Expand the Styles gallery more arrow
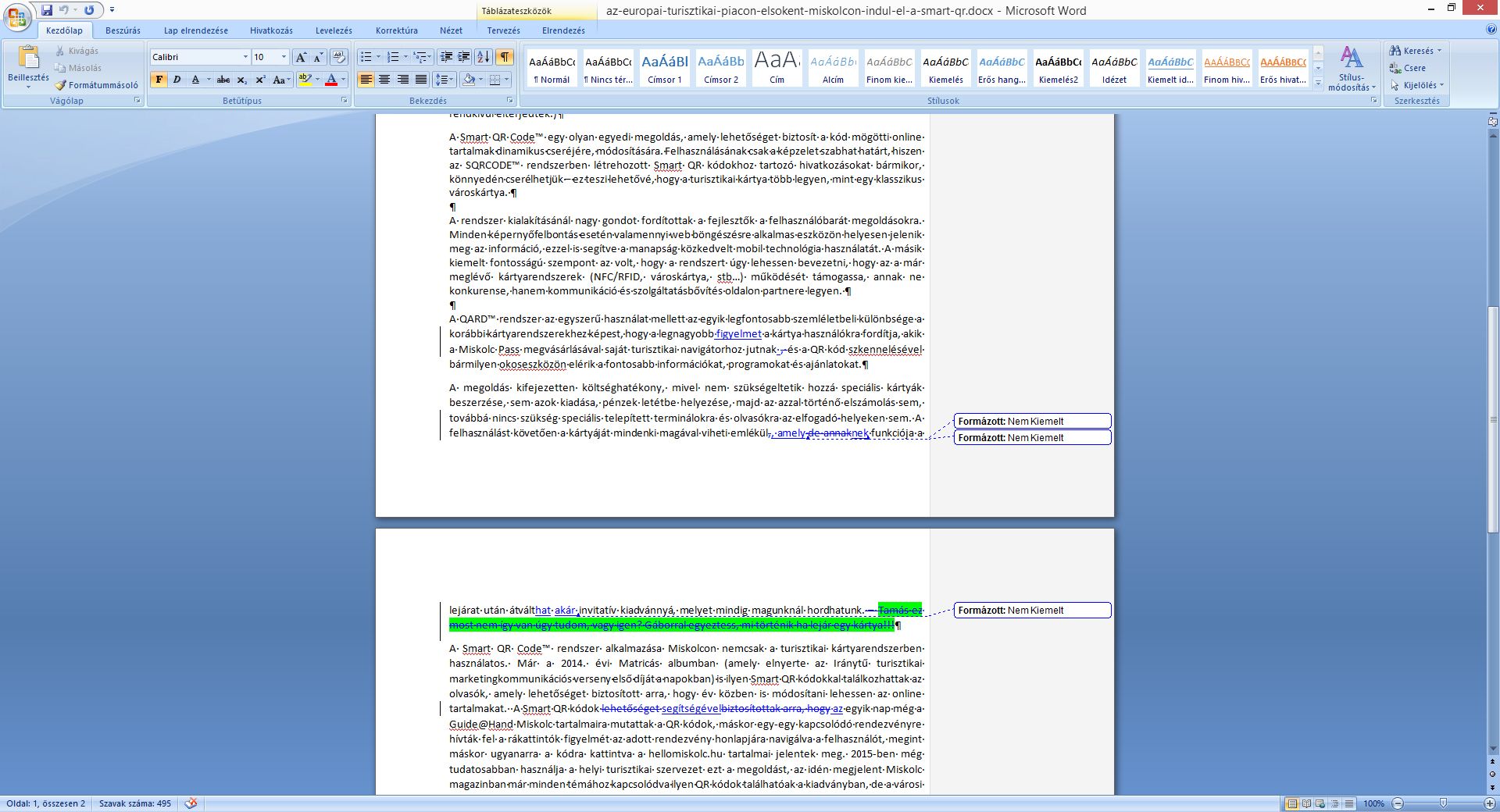Screen dimensions: 1500x812 tap(1319, 83)
